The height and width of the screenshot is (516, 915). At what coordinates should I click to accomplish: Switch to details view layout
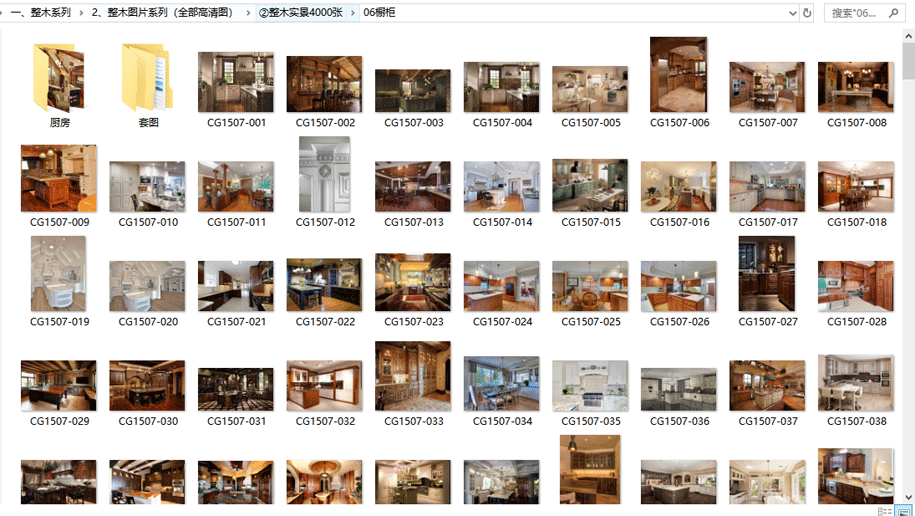(885, 511)
